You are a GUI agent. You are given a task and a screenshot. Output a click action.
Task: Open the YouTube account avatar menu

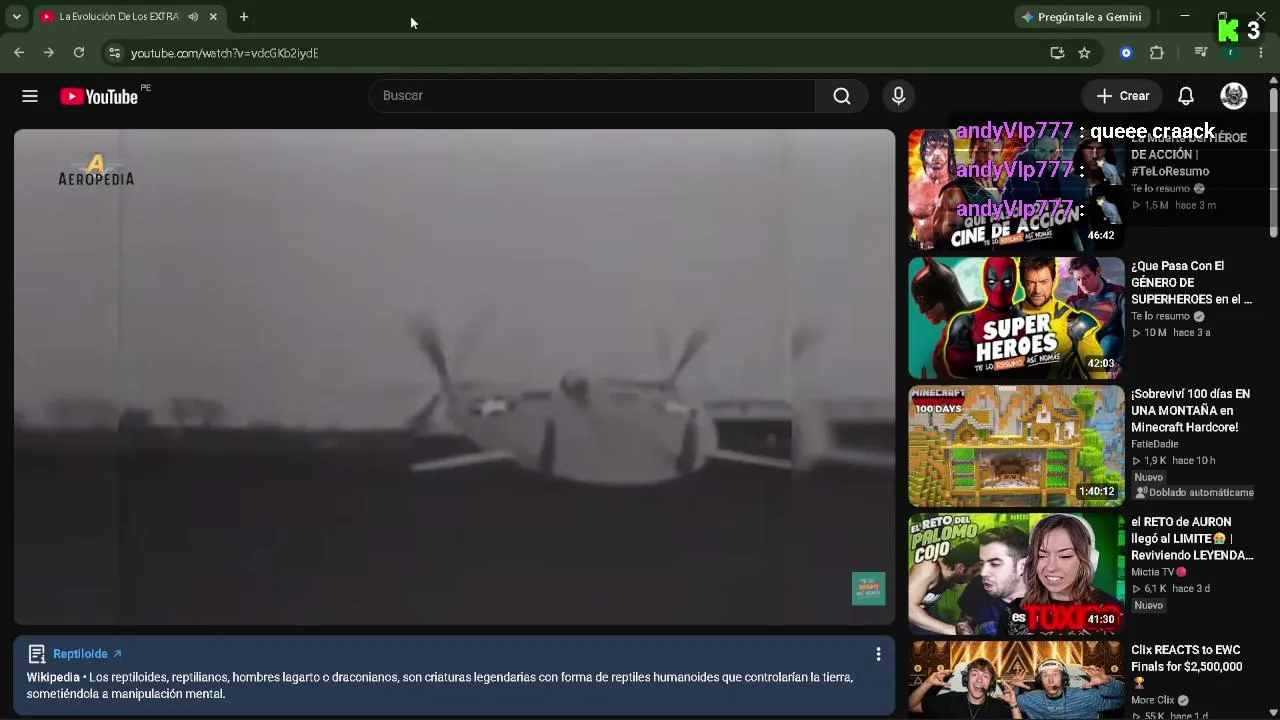1234,96
